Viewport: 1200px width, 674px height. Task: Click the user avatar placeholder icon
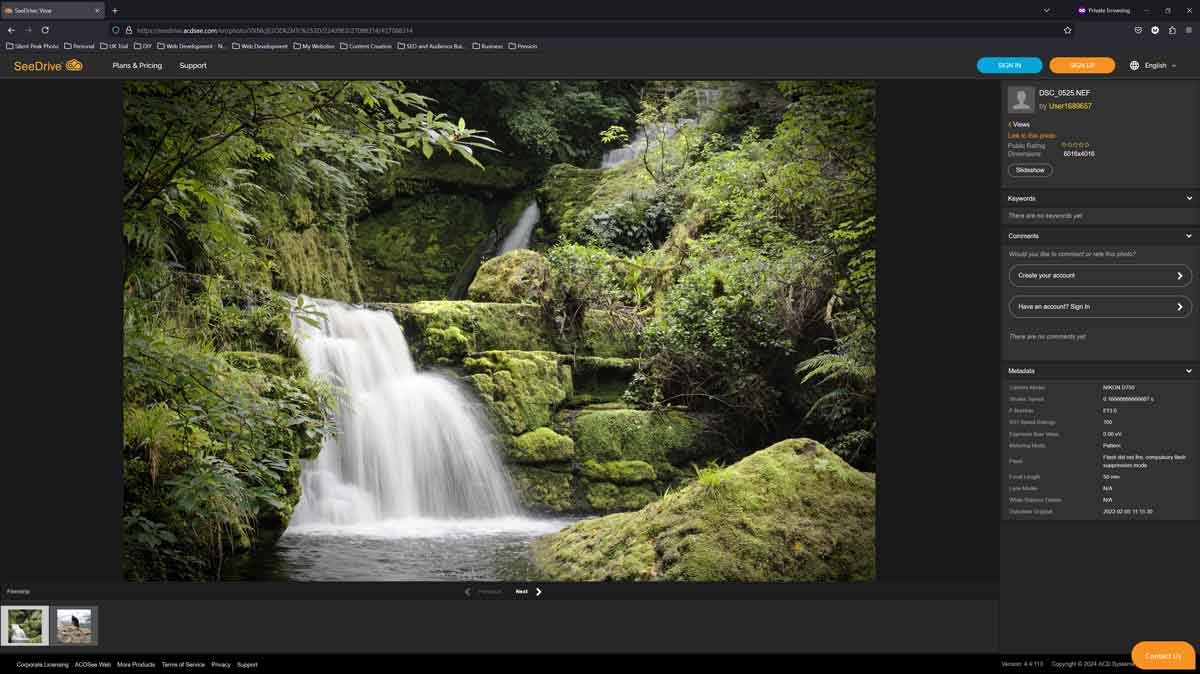click(1021, 99)
